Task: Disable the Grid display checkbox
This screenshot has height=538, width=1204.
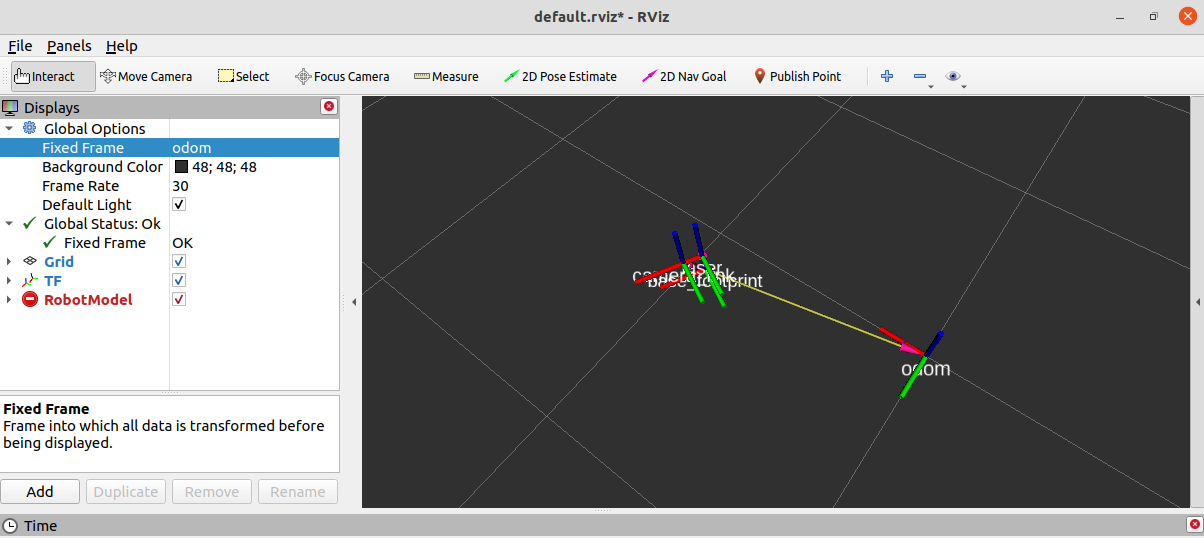Action: [x=179, y=262]
